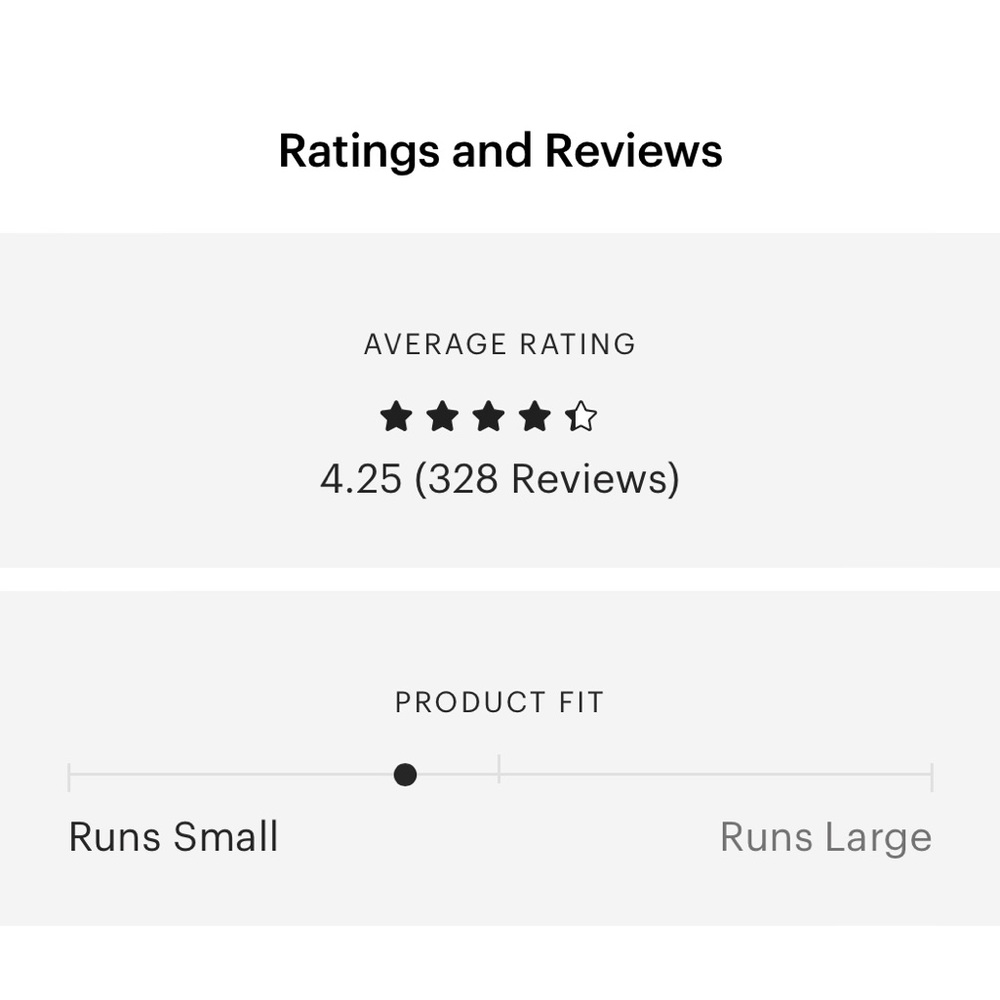1000x1000 pixels.
Task: Select the 'Runs Large' label
Action: pyautogui.click(x=826, y=837)
